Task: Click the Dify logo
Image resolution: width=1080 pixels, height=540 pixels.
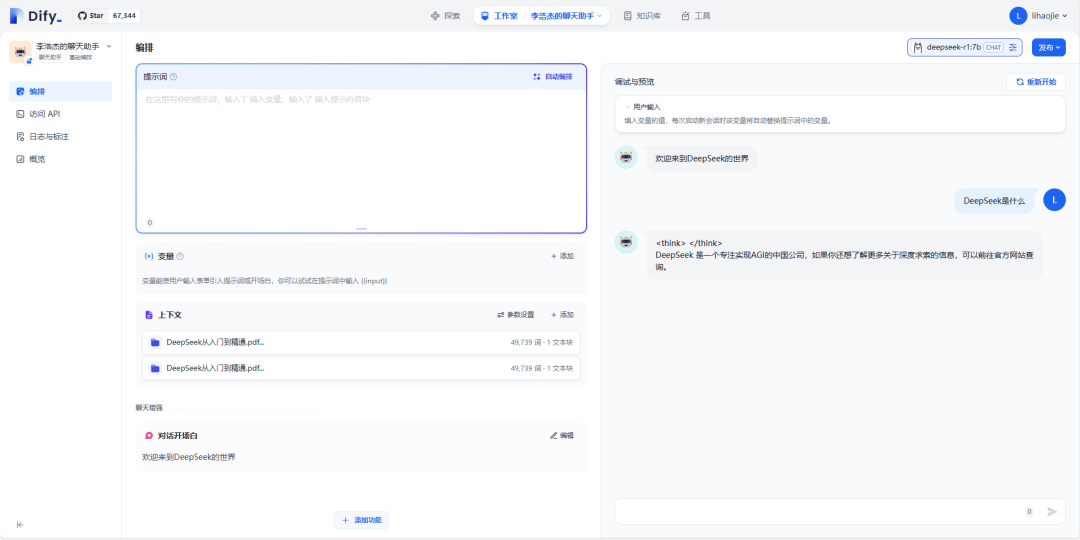Action: (x=36, y=16)
